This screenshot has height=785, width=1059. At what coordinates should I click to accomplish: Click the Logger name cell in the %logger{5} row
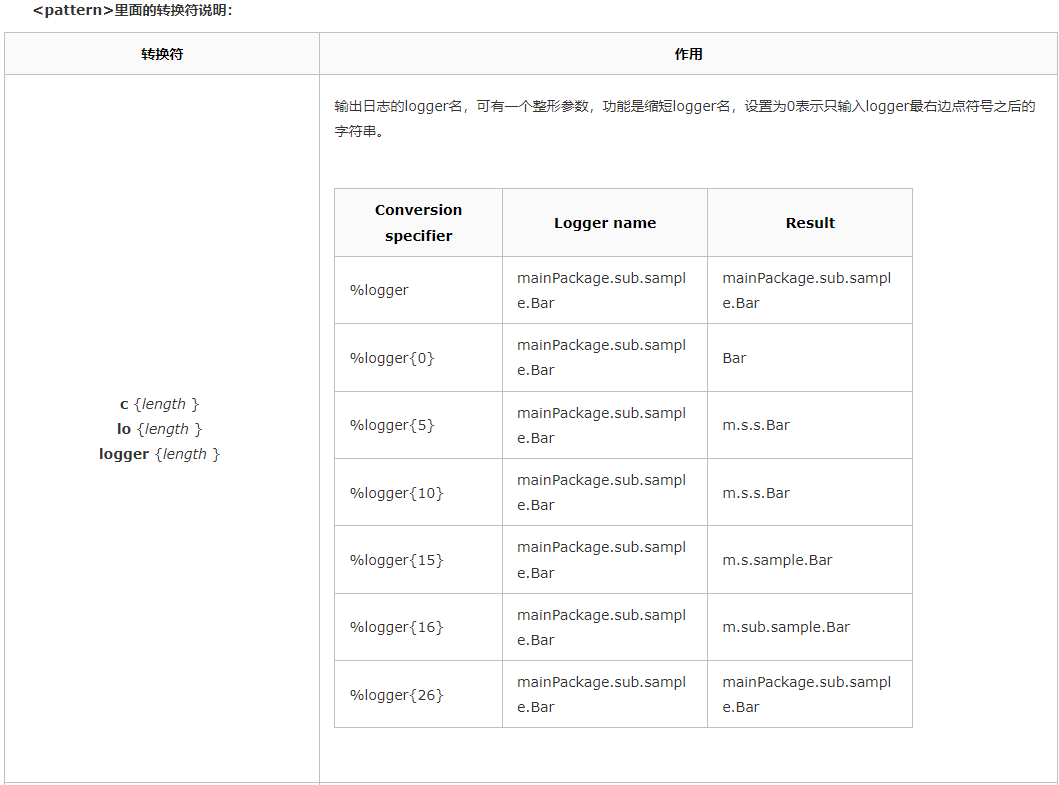[x=604, y=425]
